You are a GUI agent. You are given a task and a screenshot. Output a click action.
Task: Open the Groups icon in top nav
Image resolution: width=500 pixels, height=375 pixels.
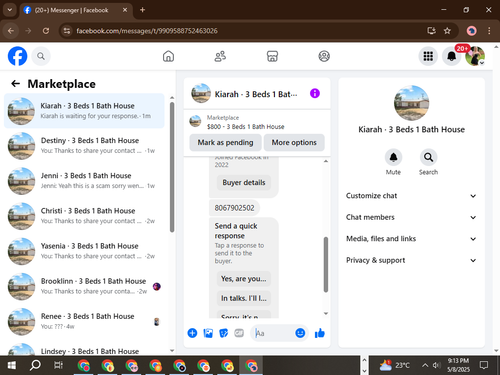point(324,56)
